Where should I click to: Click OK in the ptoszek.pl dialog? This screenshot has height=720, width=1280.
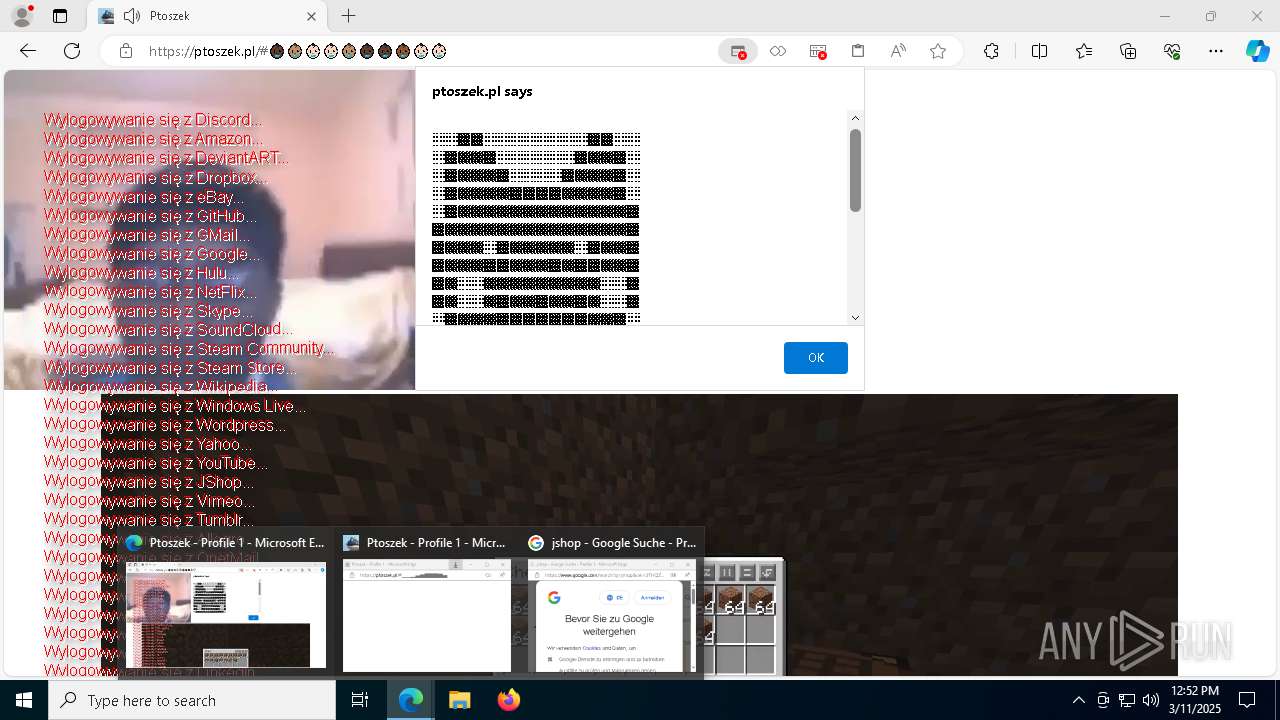(816, 358)
